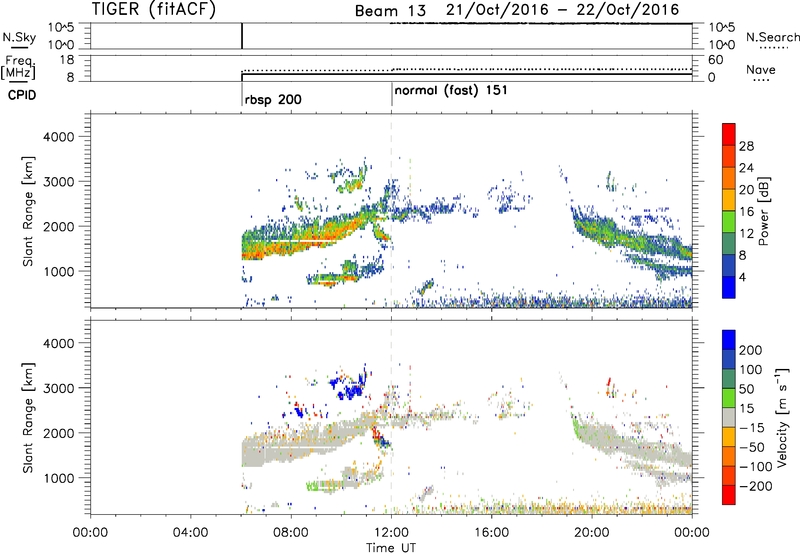Pick the dark blue top segment of the velocity color bar
This screenshot has height=554, width=800.
click(x=729, y=340)
